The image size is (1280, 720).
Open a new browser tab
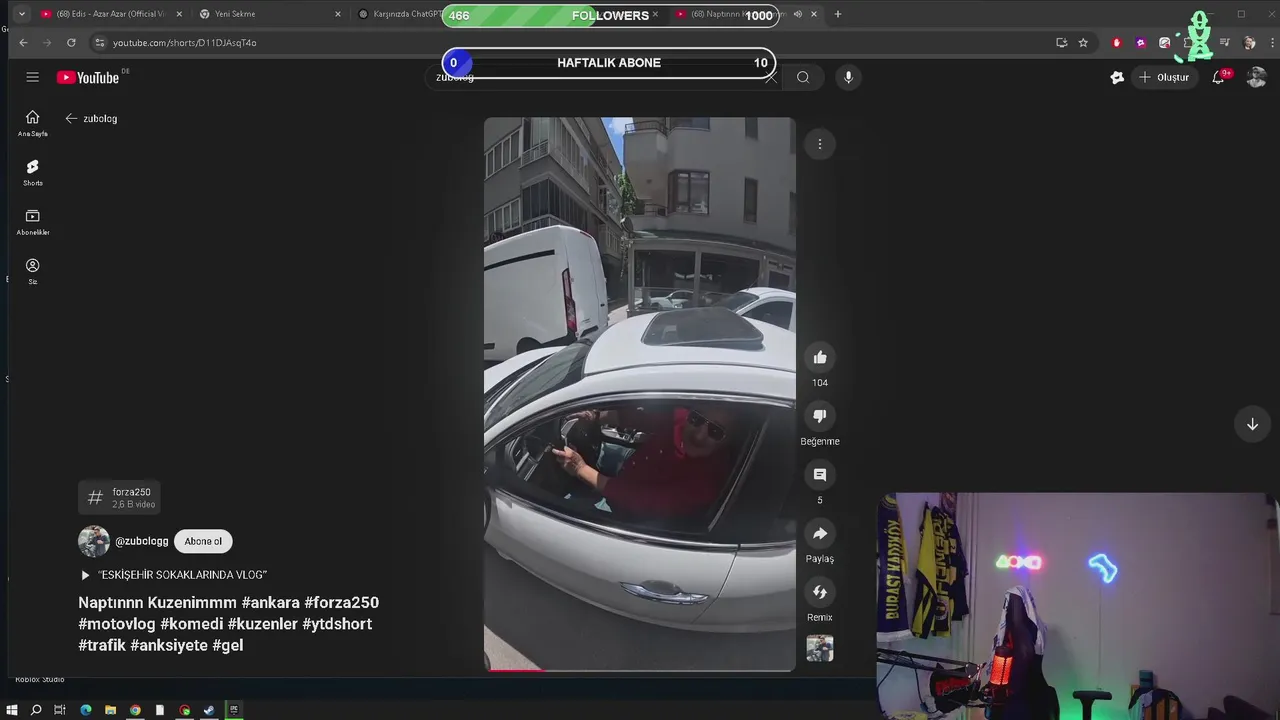pos(838,14)
